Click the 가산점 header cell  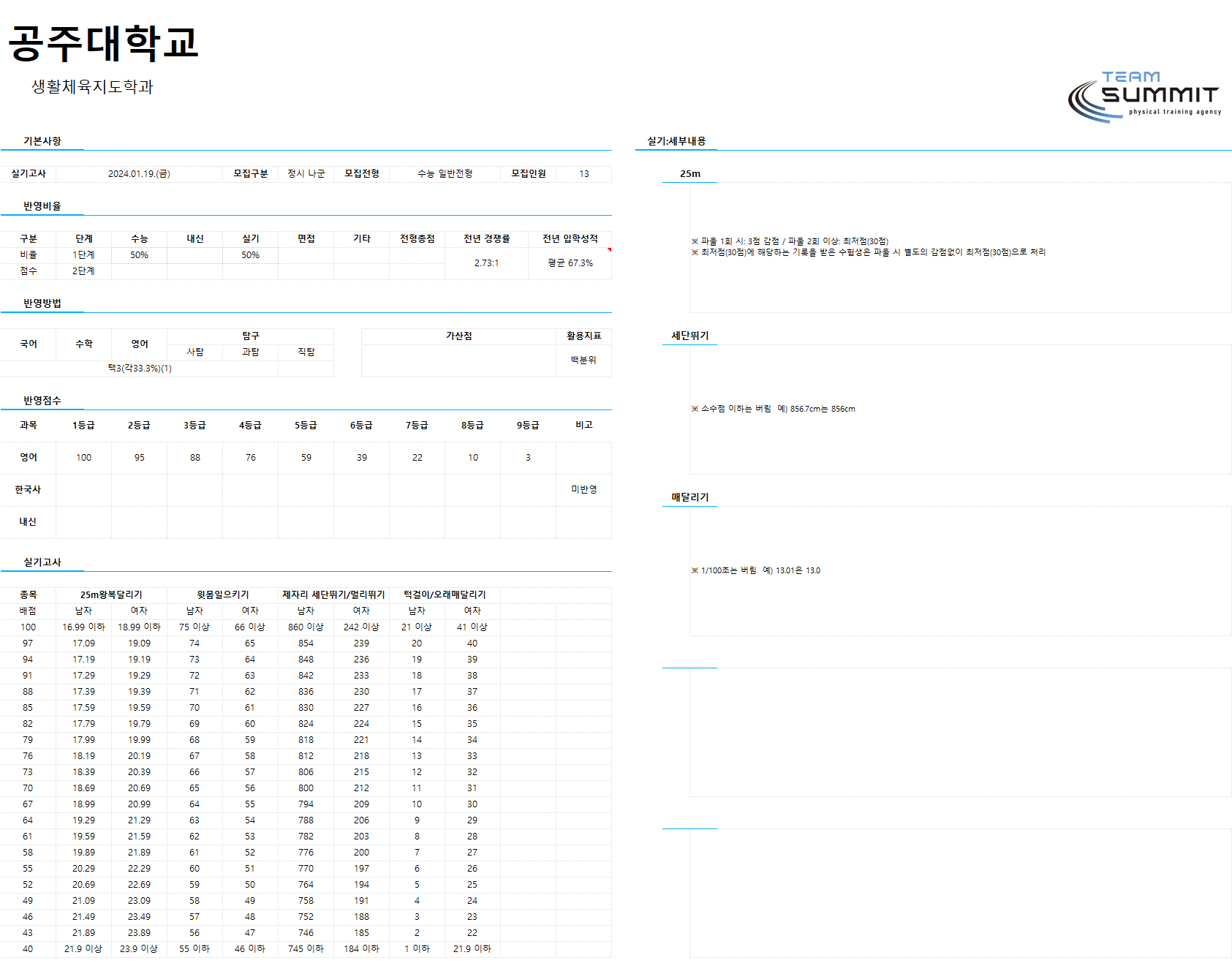(x=458, y=336)
